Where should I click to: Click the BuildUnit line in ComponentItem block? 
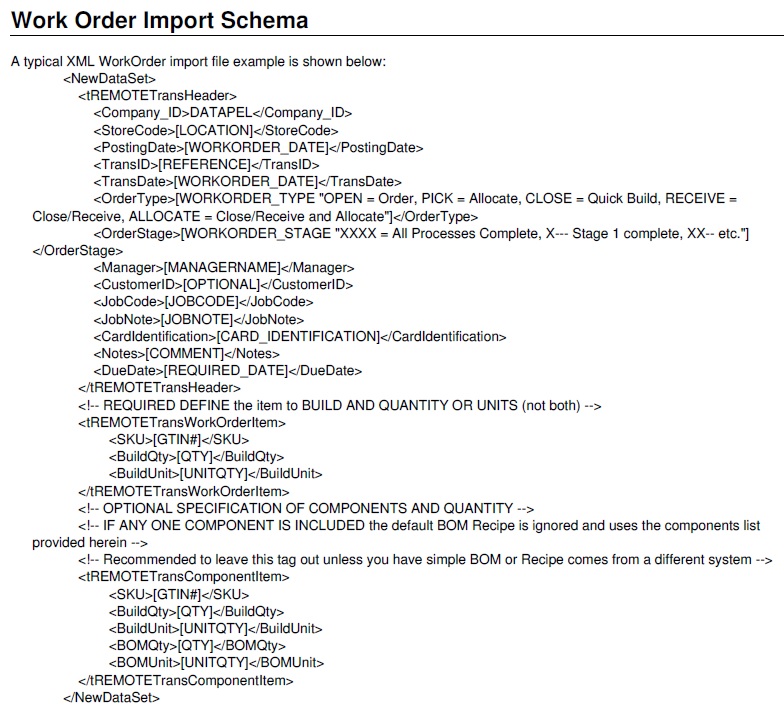pyautogui.click(x=216, y=628)
